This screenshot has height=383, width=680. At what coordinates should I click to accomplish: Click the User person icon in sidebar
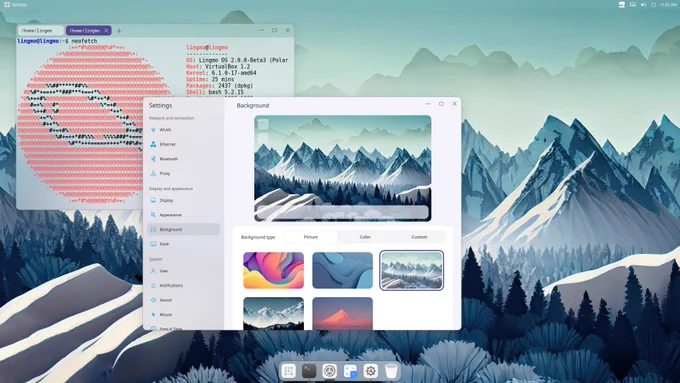(153, 271)
